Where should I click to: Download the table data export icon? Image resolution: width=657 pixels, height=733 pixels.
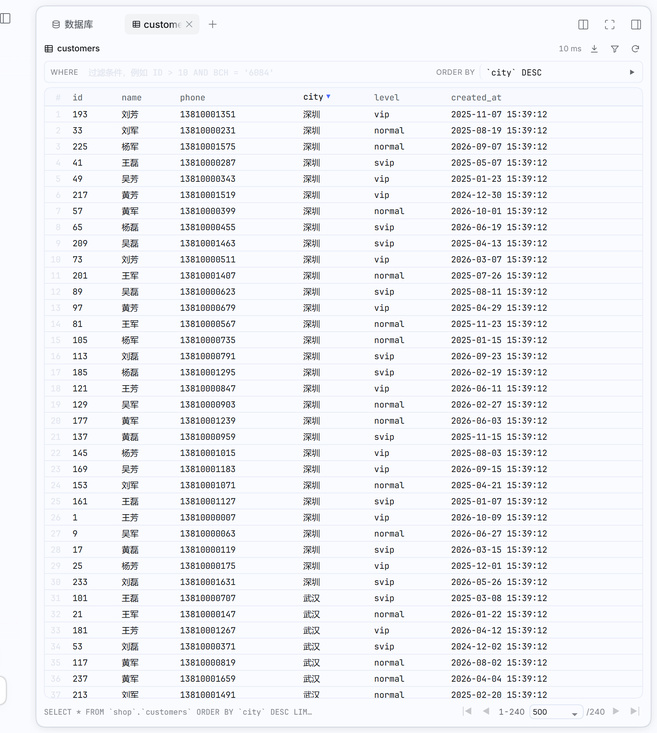[594, 49]
